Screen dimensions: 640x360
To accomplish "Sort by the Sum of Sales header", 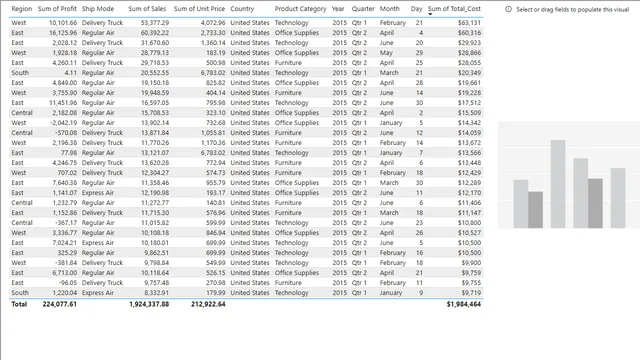I will (147, 9).
